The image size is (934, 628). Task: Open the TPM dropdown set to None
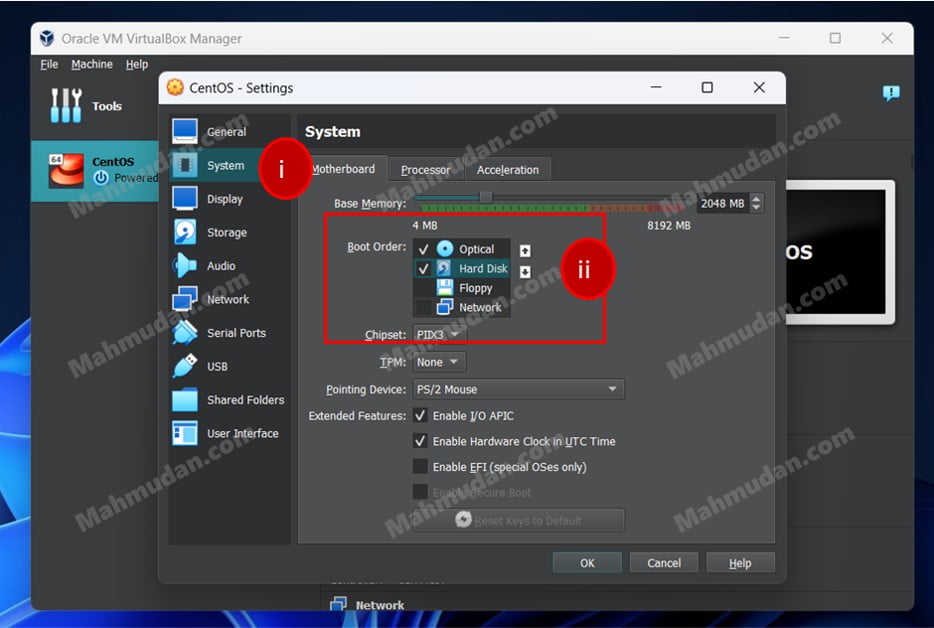pos(439,362)
